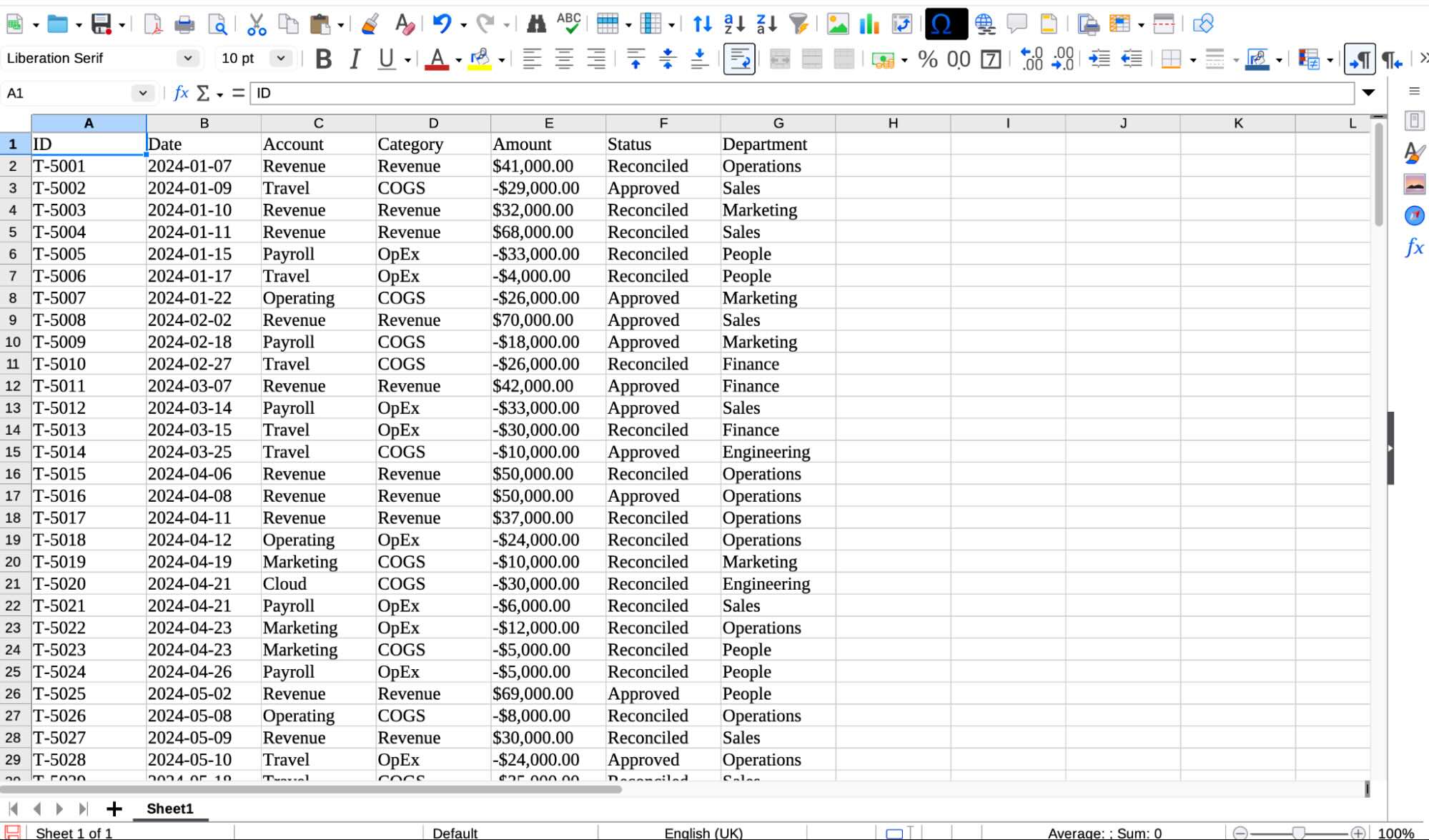Open Borders dropdown arrow
1429x840 pixels.
tap(1192, 60)
